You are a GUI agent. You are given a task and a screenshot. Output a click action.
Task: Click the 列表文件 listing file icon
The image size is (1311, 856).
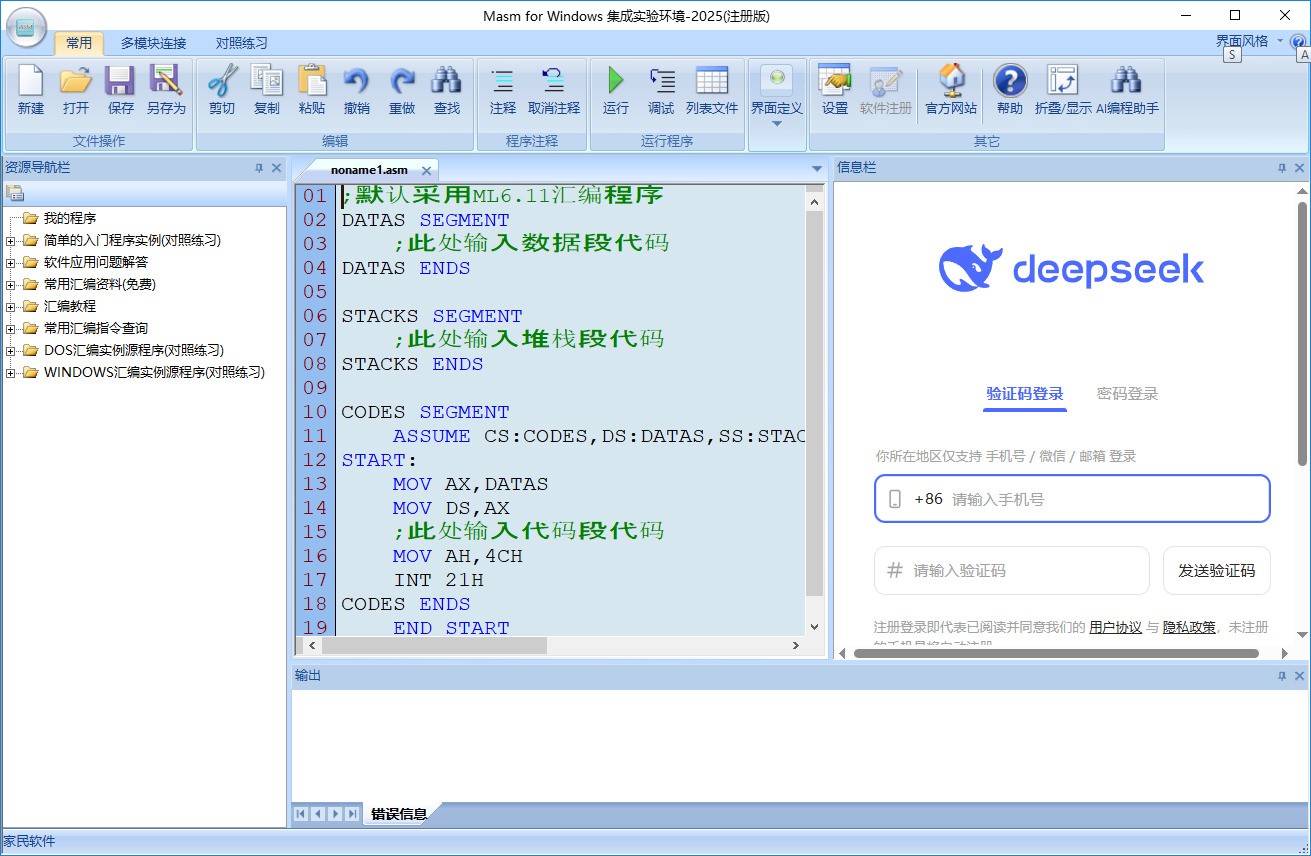pyautogui.click(x=713, y=90)
